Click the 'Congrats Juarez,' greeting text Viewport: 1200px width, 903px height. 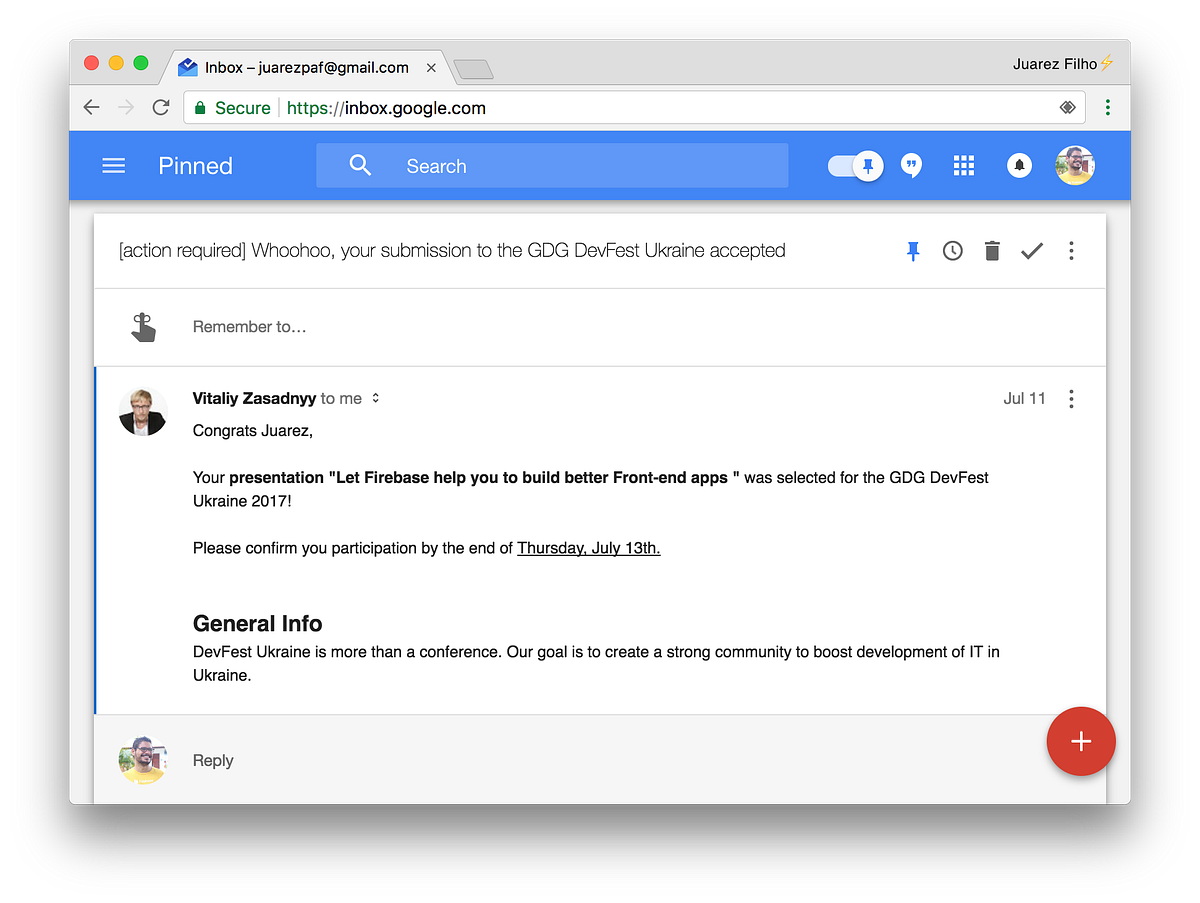pyautogui.click(x=253, y=431)
